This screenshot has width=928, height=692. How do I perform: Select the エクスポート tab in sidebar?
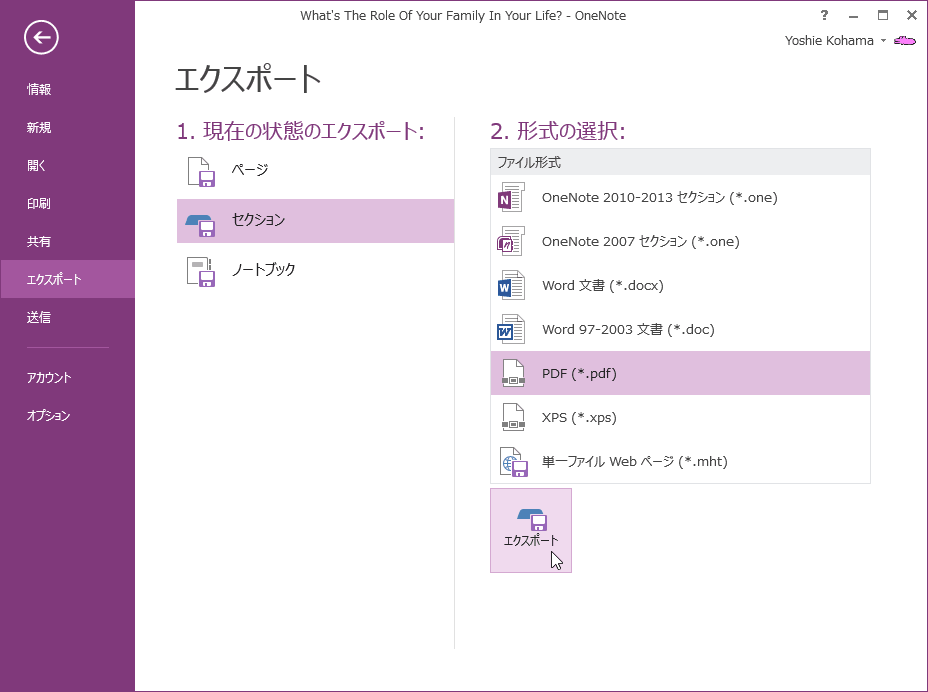67,279
